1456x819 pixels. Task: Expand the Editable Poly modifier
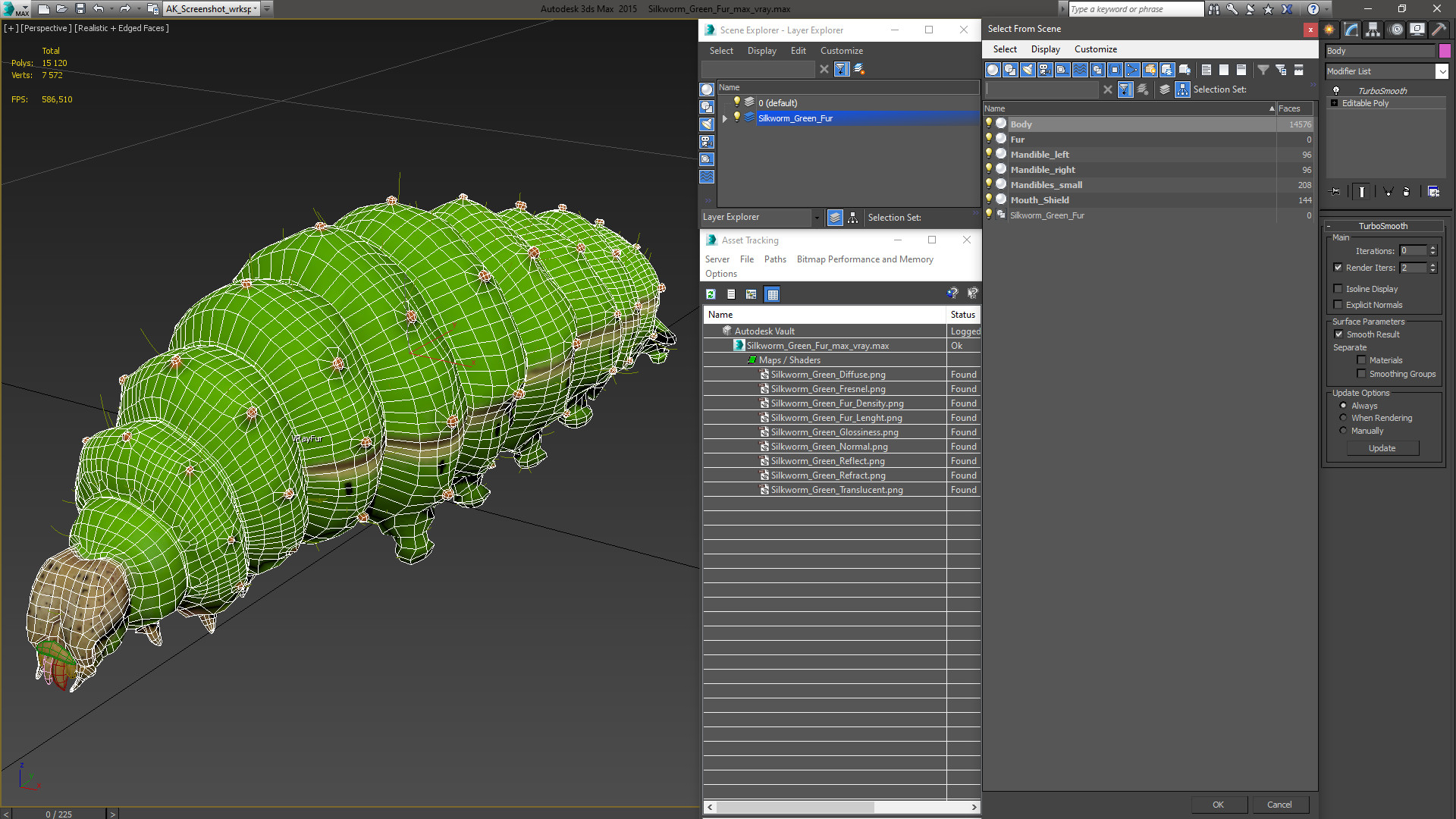pyautogui.click(x=1334, y=103)
